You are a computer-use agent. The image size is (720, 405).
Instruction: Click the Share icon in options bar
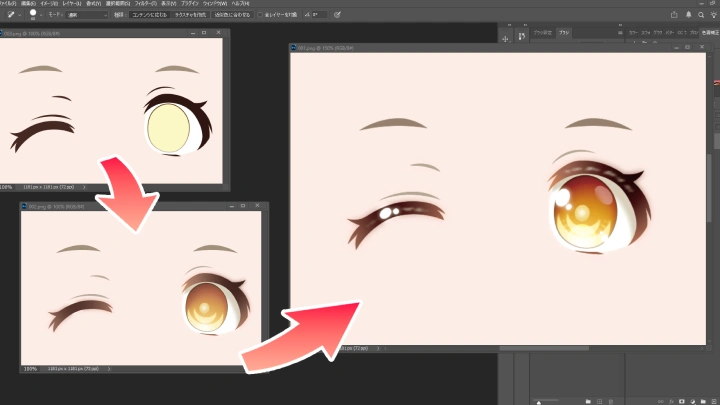(674, 15)
